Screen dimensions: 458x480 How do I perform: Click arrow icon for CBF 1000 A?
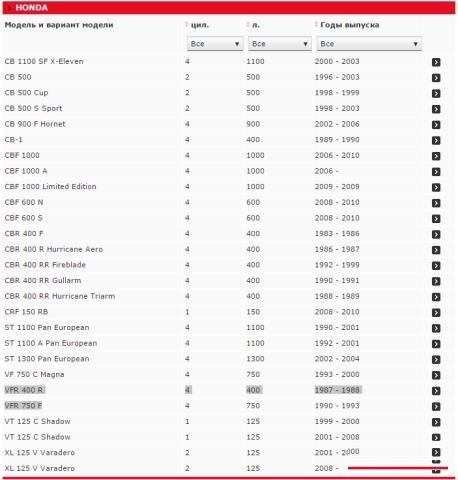coord(436,172)
